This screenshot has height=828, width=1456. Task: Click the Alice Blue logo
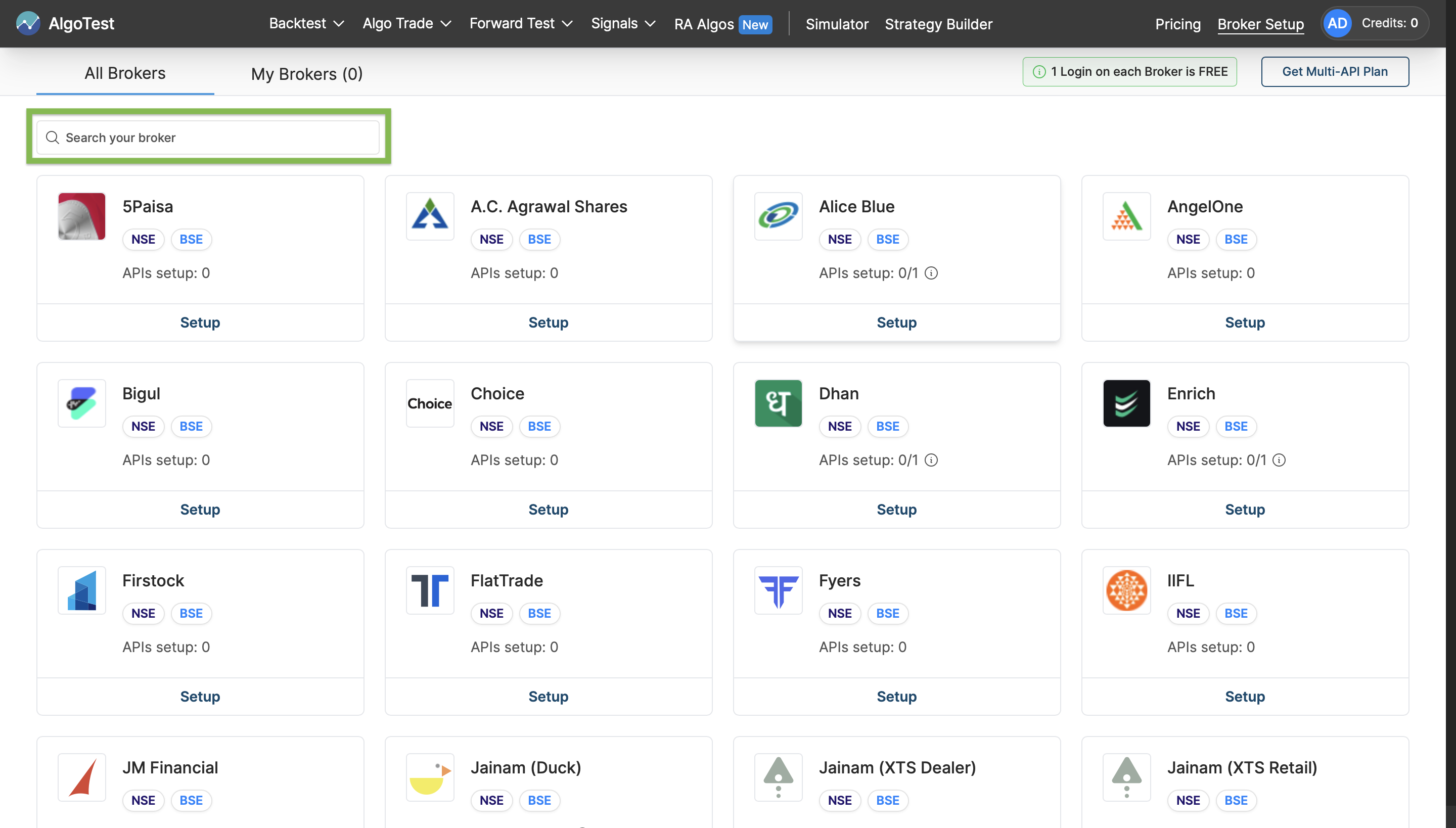coord(778,216)
